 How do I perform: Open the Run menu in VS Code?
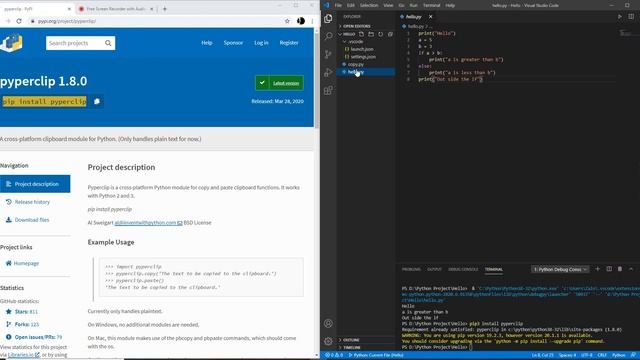(413, 5)
